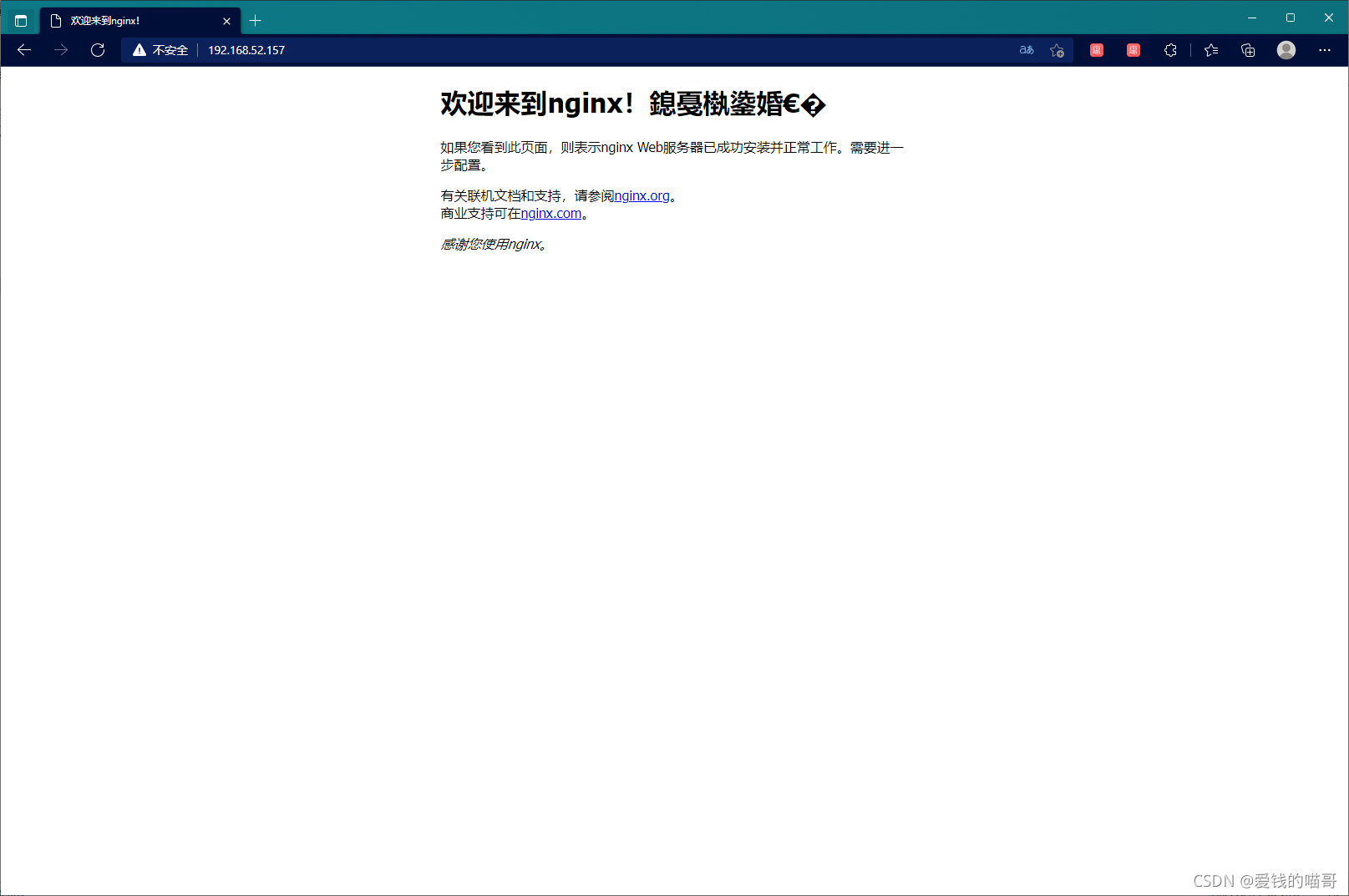Screen dimensions: 1349x896
Task: Click the 感谢您使用nginx italic text
Action: pyautogui.click(x=494, y=244)
